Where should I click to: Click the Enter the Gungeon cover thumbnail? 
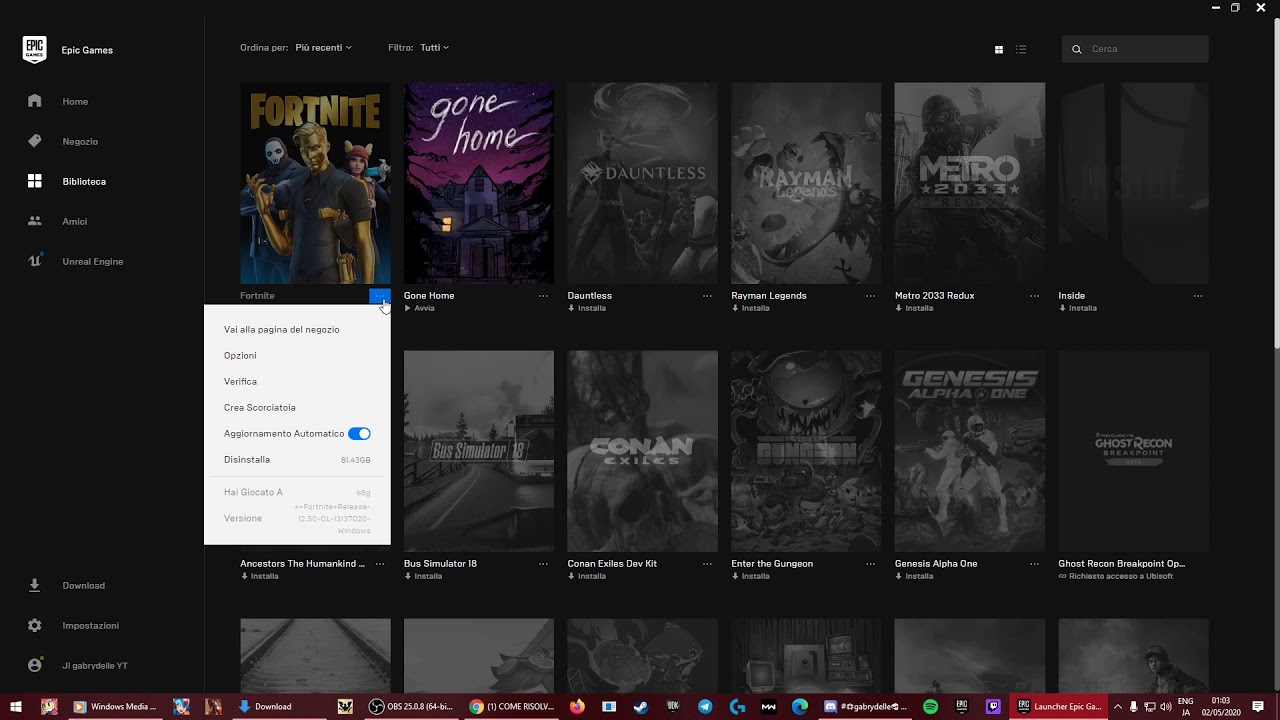pos(806,450)
